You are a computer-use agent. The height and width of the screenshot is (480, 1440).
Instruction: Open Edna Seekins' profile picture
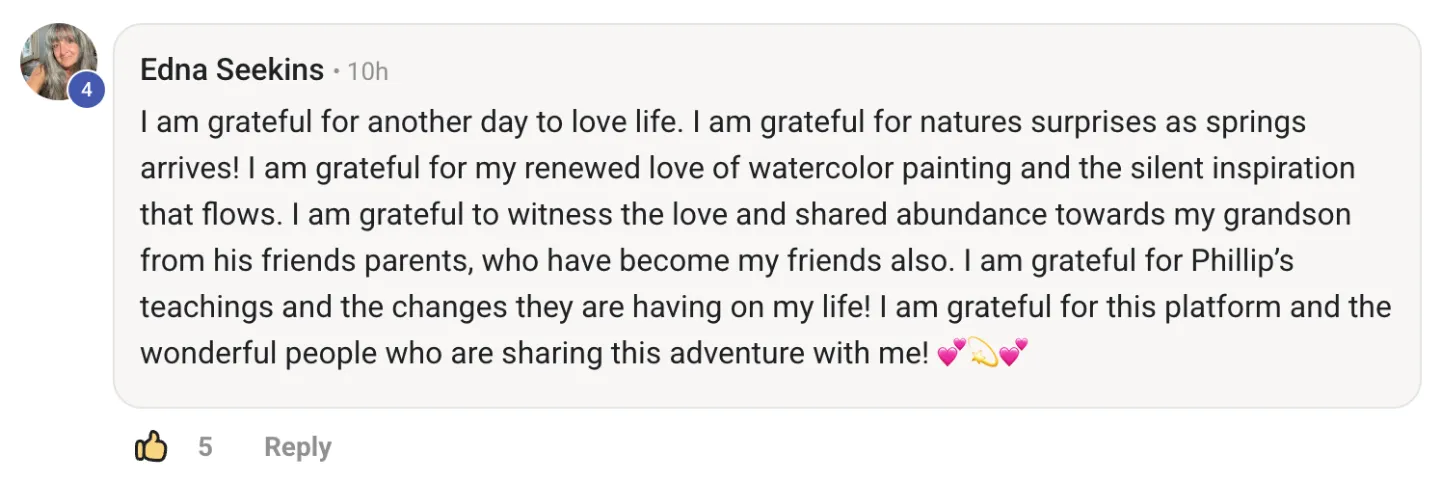click(x=58, y=62)
